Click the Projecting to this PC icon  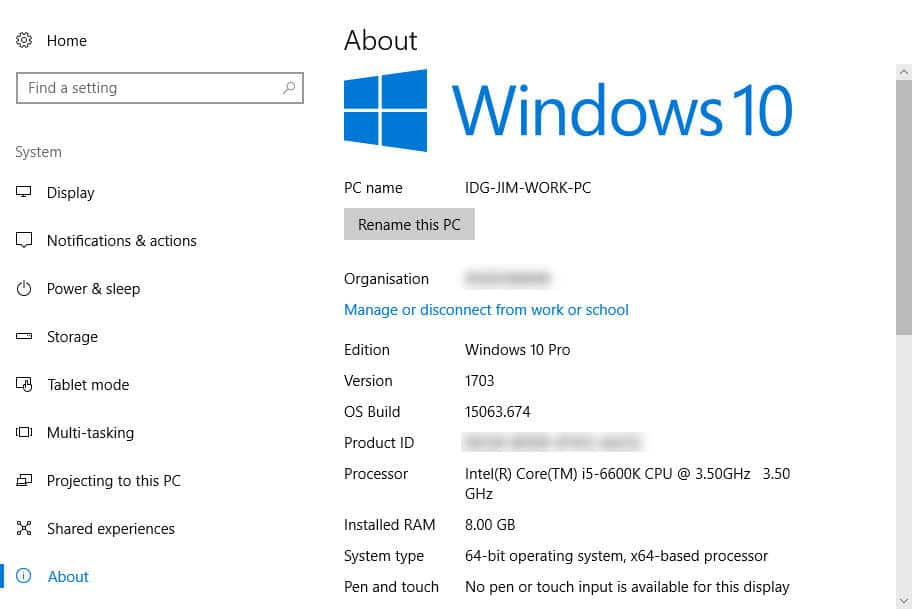[24, 481]
